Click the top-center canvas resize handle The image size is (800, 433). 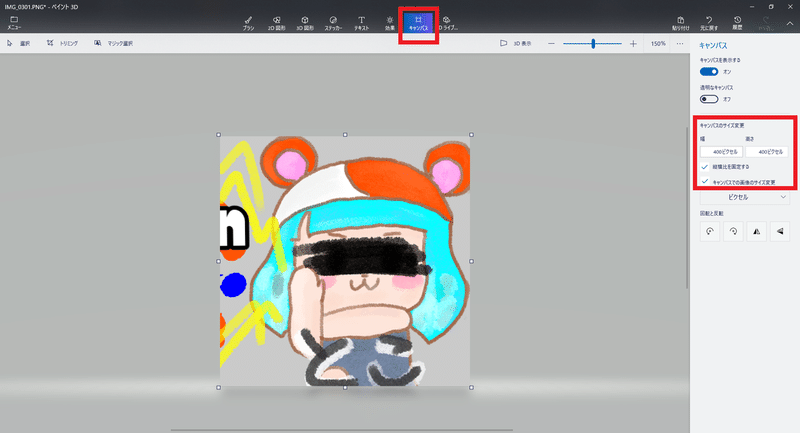pyautogui.click(x=345, y=135)
